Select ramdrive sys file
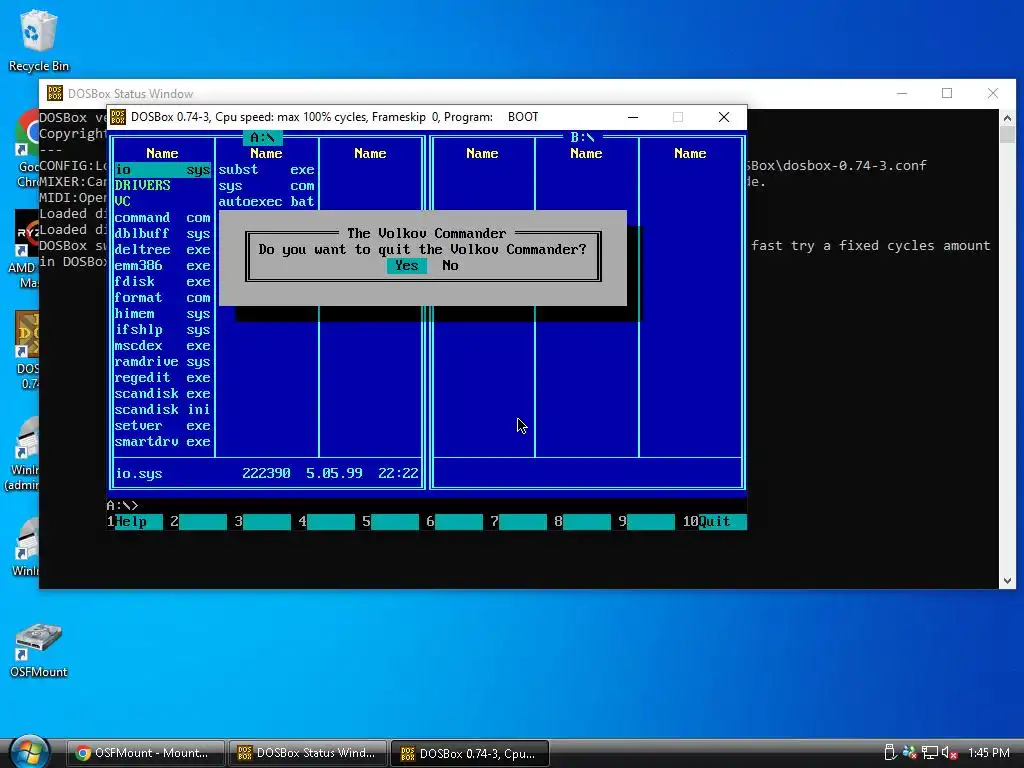The image size is (1024, 768). click(163, 362)
